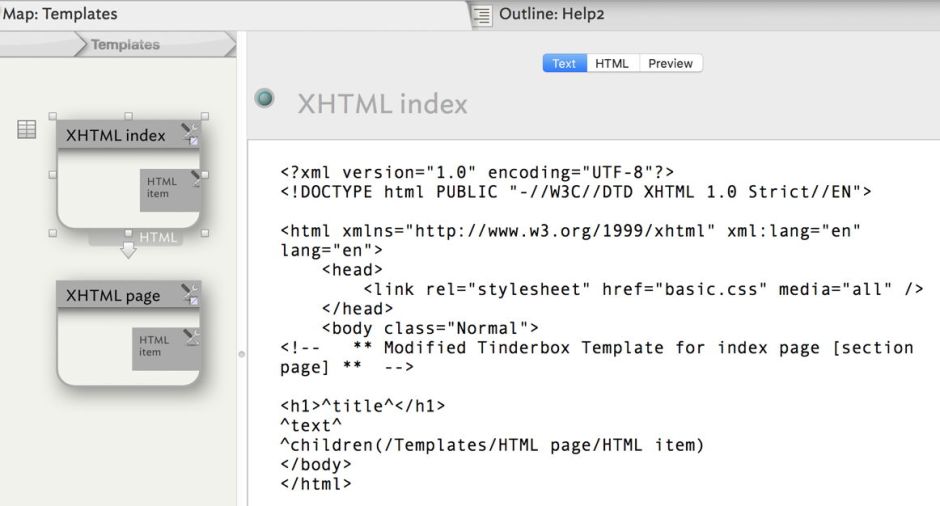940x506 pixels.
Task: Select the XHTML index note title bar
Action: pyautogui.click(x=115, y=135)
